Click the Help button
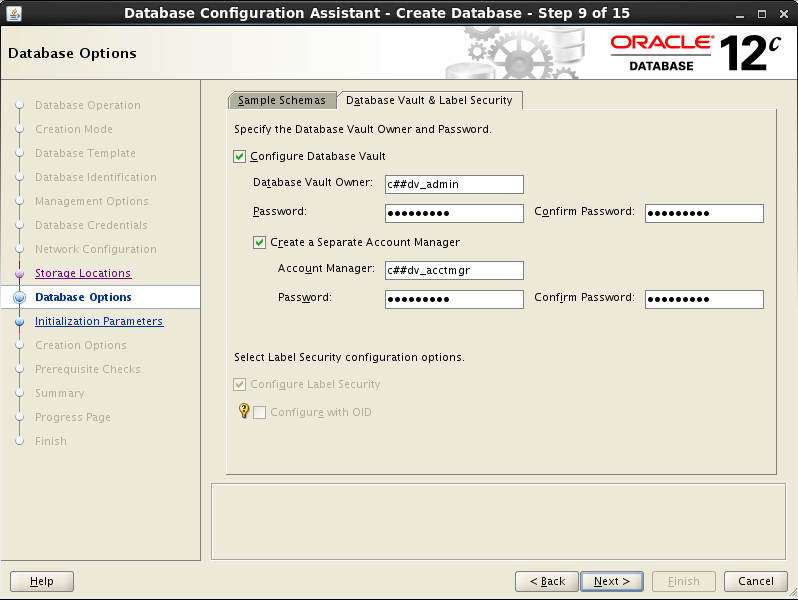This screenshot has height=601, width=798. tap(42, 581)
